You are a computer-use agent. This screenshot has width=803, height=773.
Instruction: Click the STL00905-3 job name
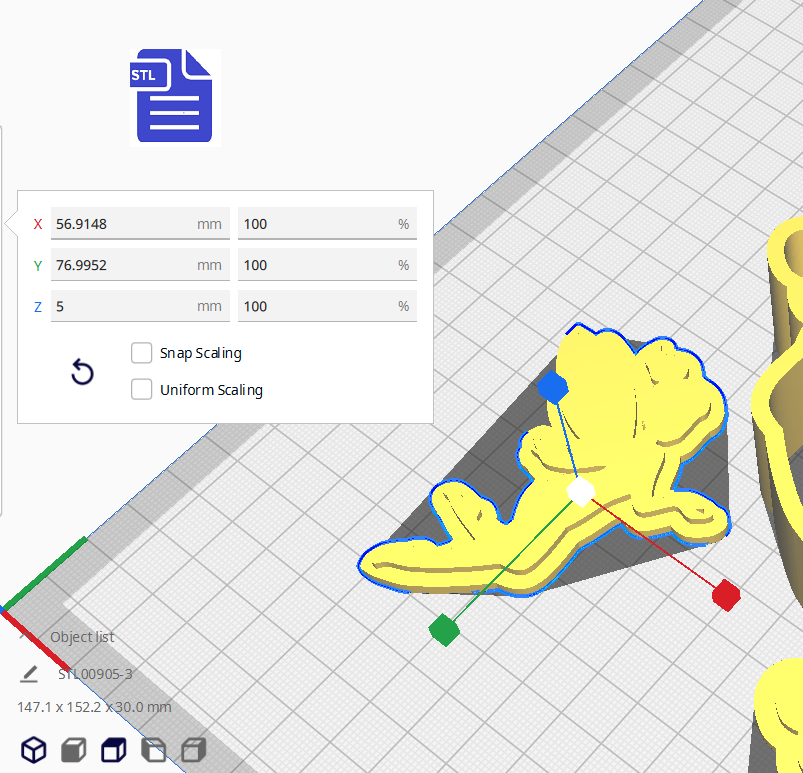tap(95, 674)
